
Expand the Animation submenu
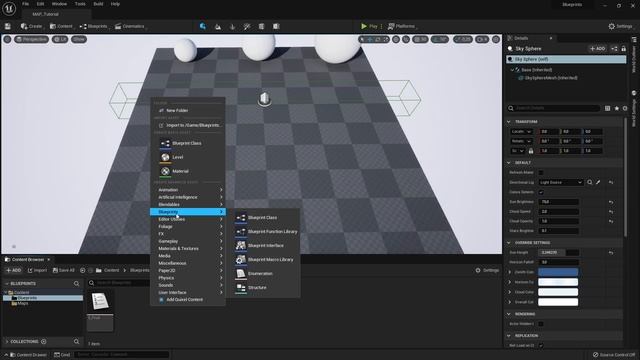click(x=188, y=190)
